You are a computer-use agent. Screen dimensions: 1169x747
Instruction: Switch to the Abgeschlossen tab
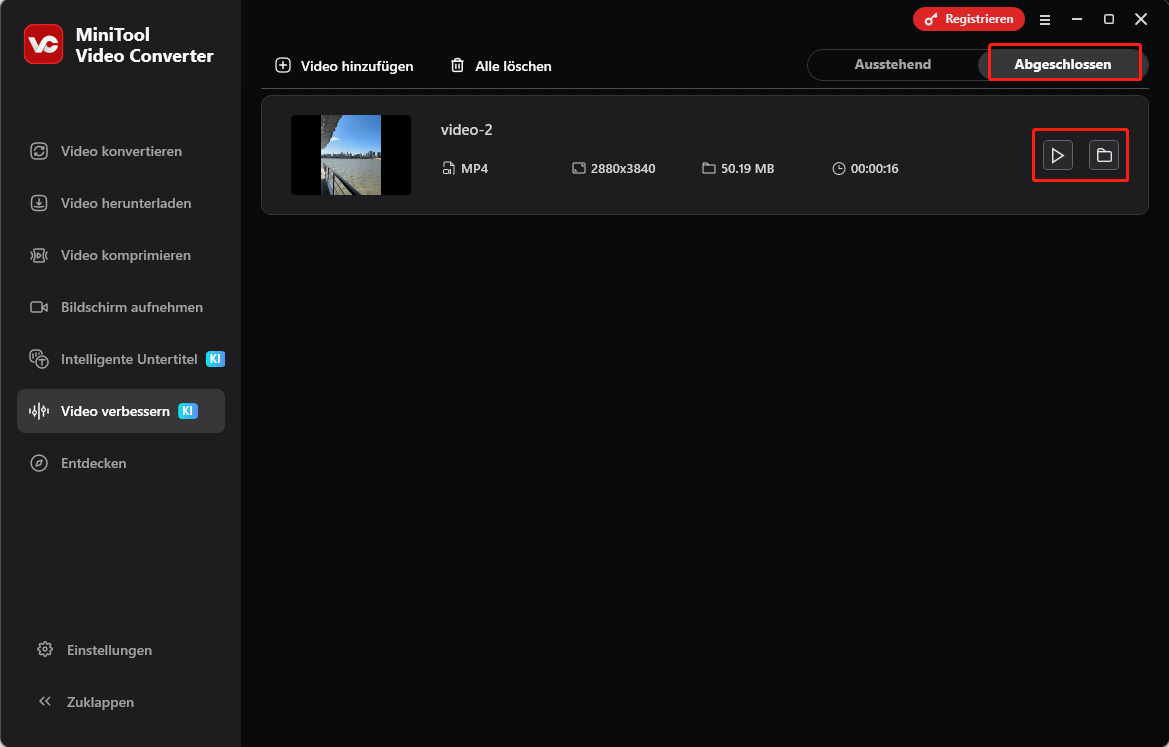[1062, 65]
